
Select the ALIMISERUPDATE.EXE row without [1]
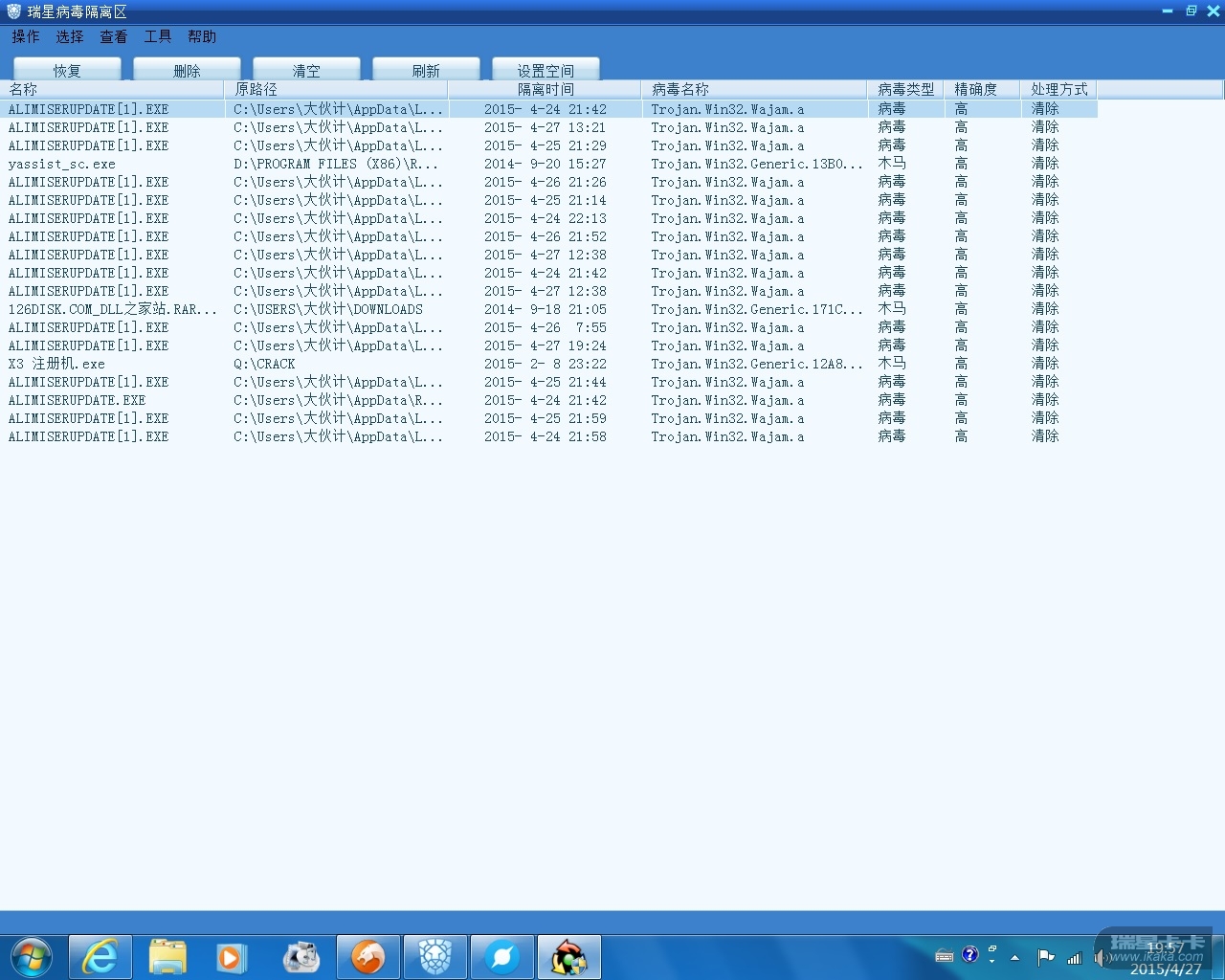click(x=548, y=400)
